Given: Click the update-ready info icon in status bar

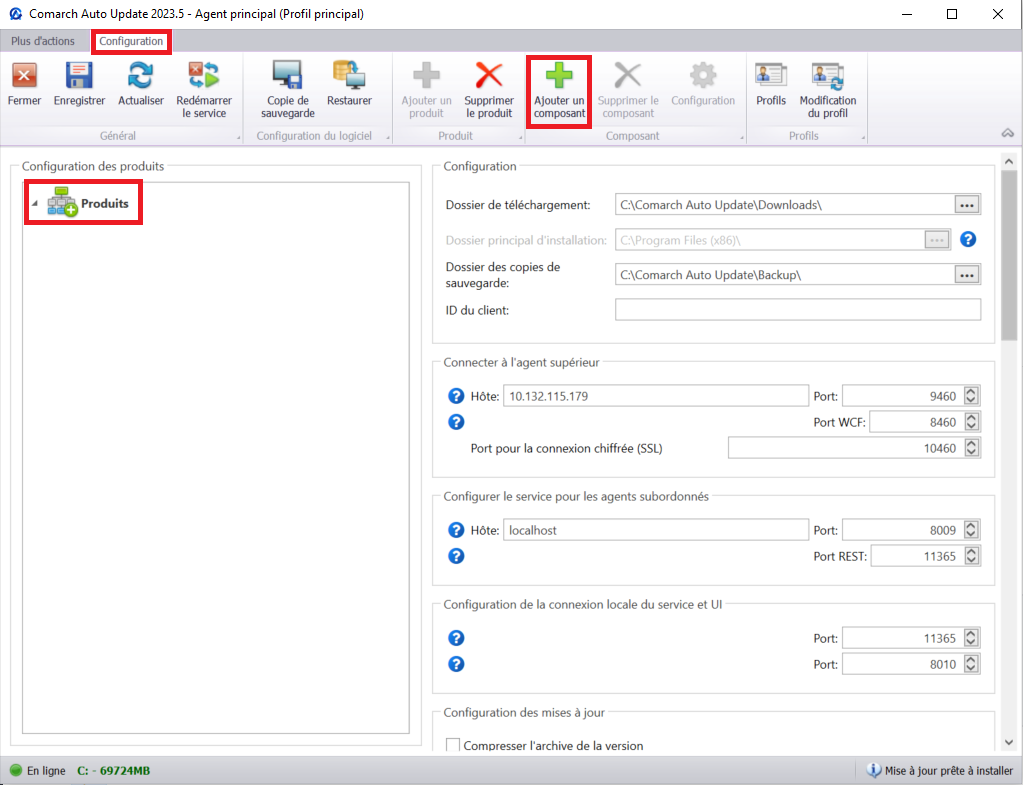Looking at the screenshot, I should (873, 771).
